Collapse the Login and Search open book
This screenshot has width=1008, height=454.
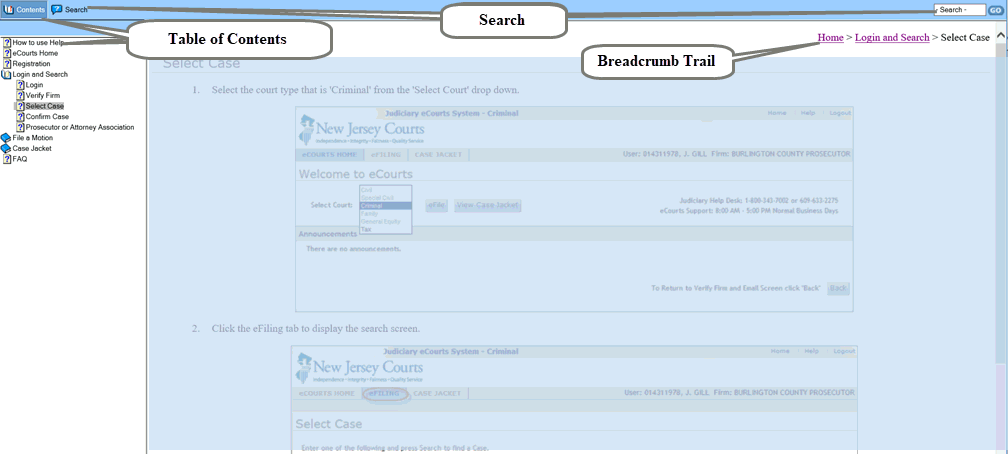pyautogui.click(x=6, y=75)
